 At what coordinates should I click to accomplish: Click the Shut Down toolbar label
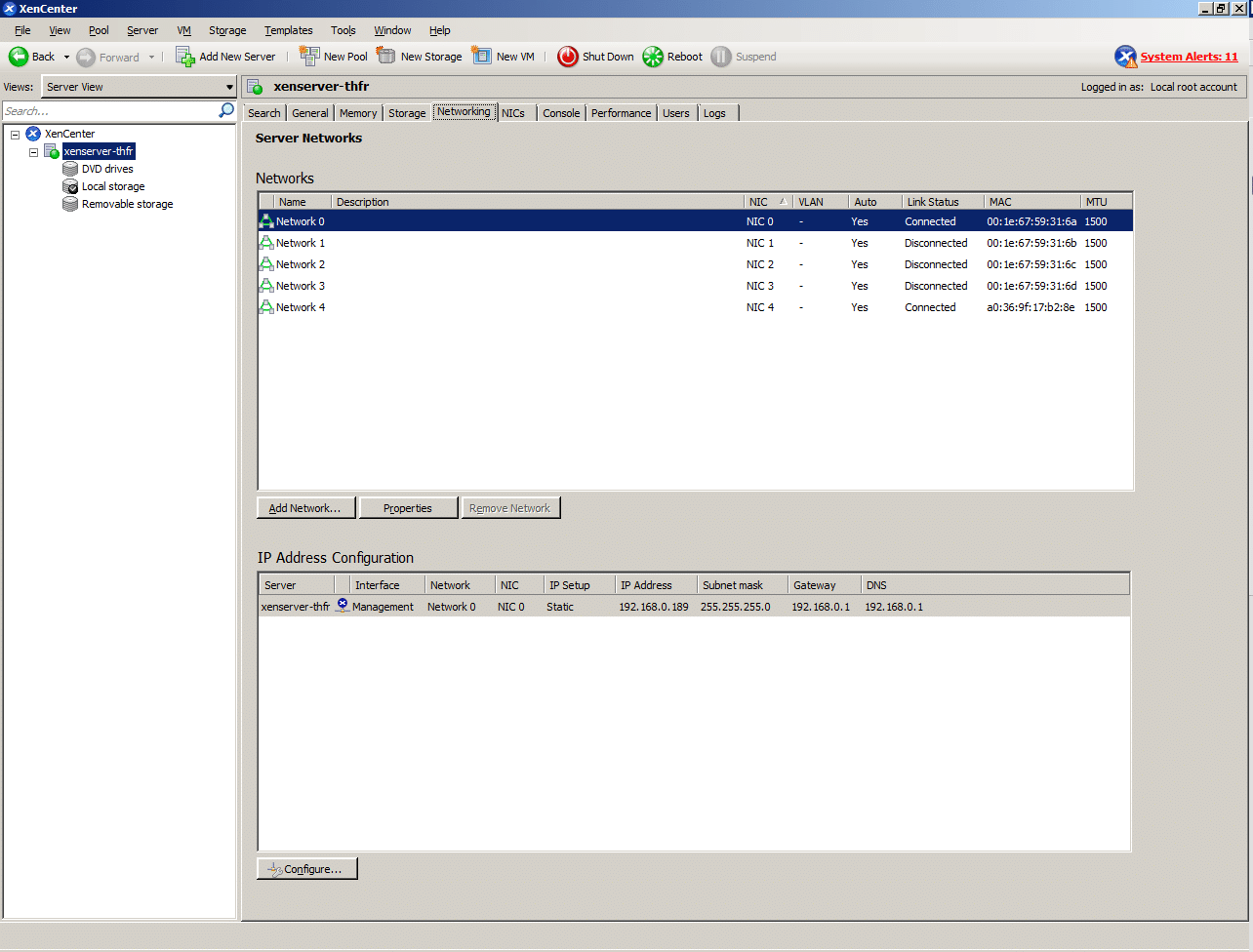[608, 57]
